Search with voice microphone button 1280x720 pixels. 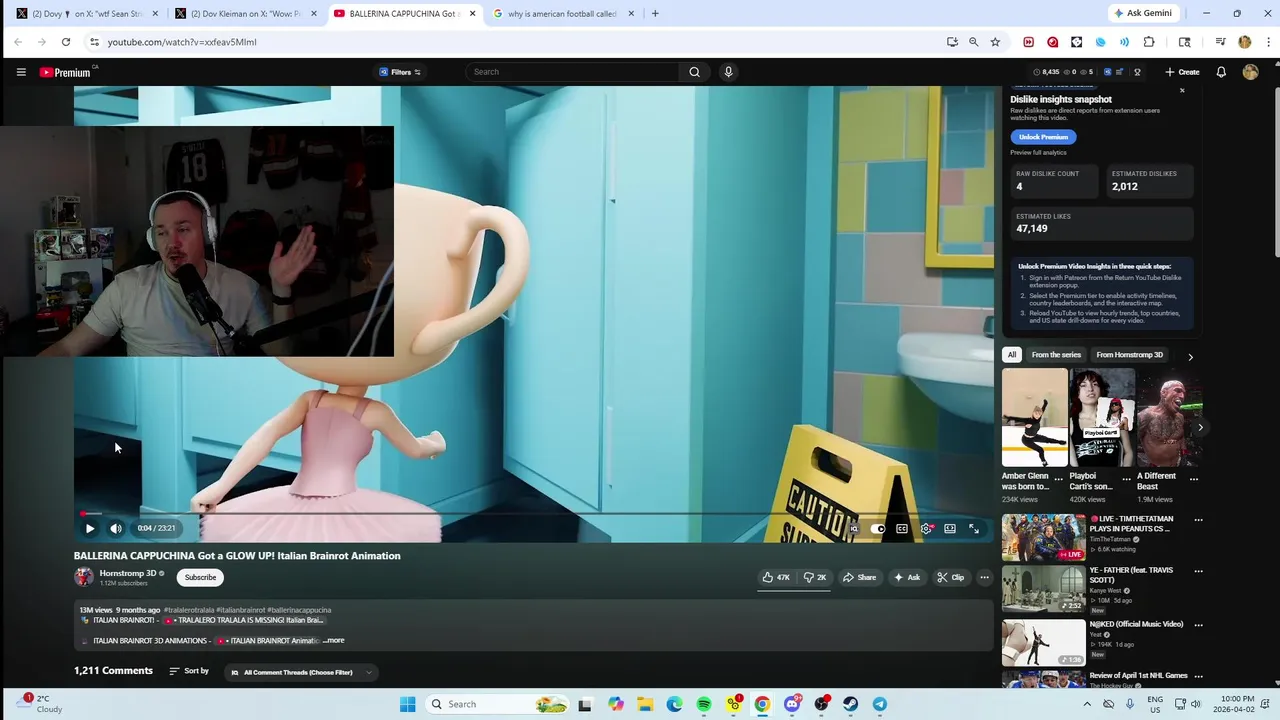coord(728,72)
